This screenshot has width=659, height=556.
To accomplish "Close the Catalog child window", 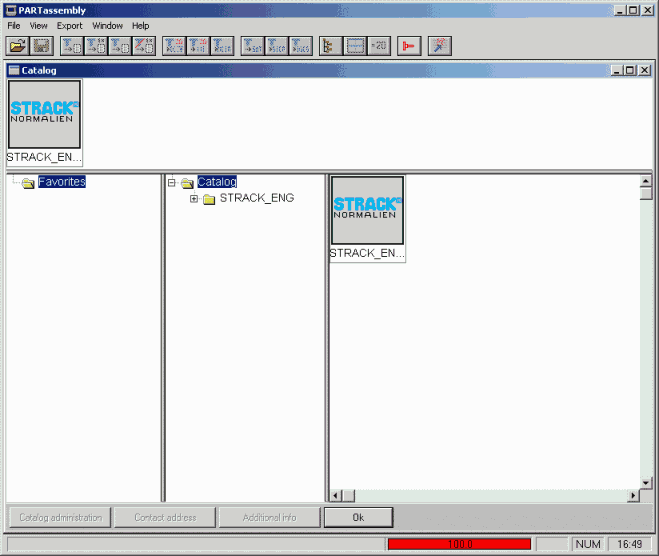I will [645, 70].
